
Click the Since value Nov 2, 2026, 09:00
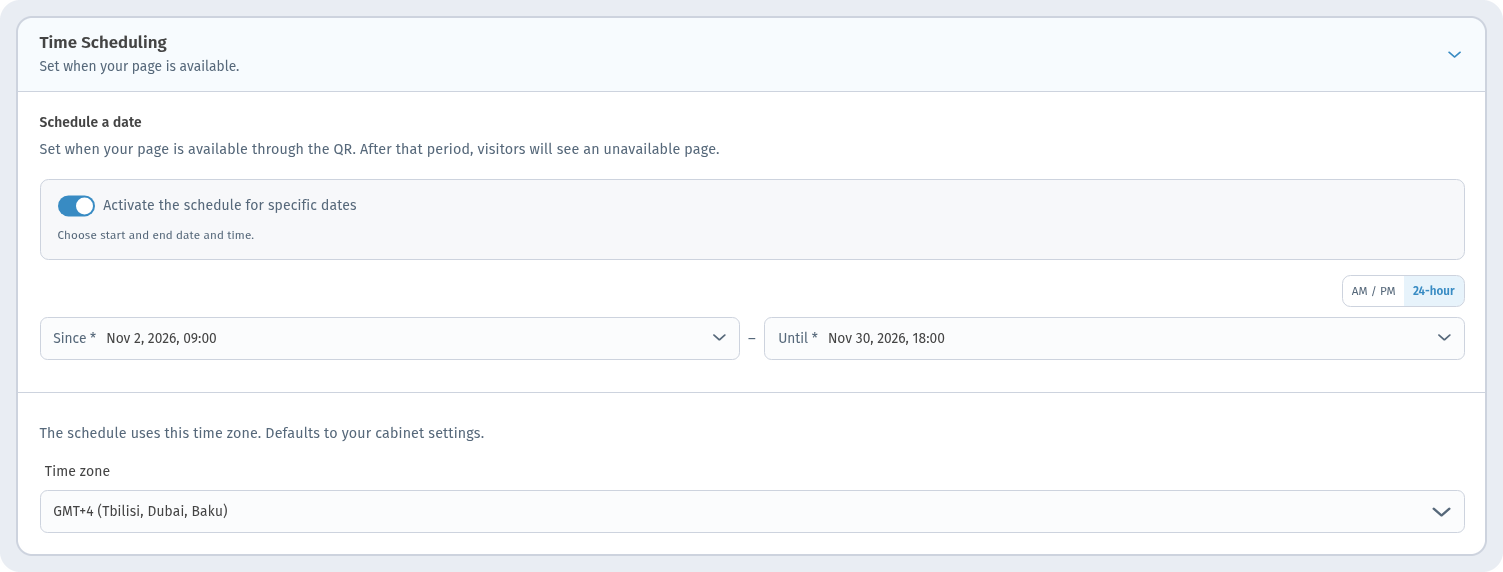(x=161, y=339)
